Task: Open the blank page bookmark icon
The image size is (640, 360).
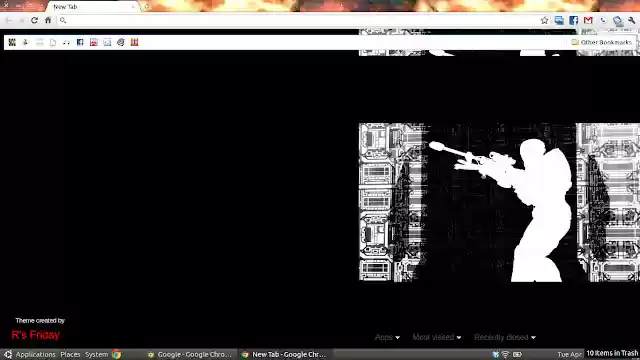Action: pyautogui.click(x=53, y=42)
